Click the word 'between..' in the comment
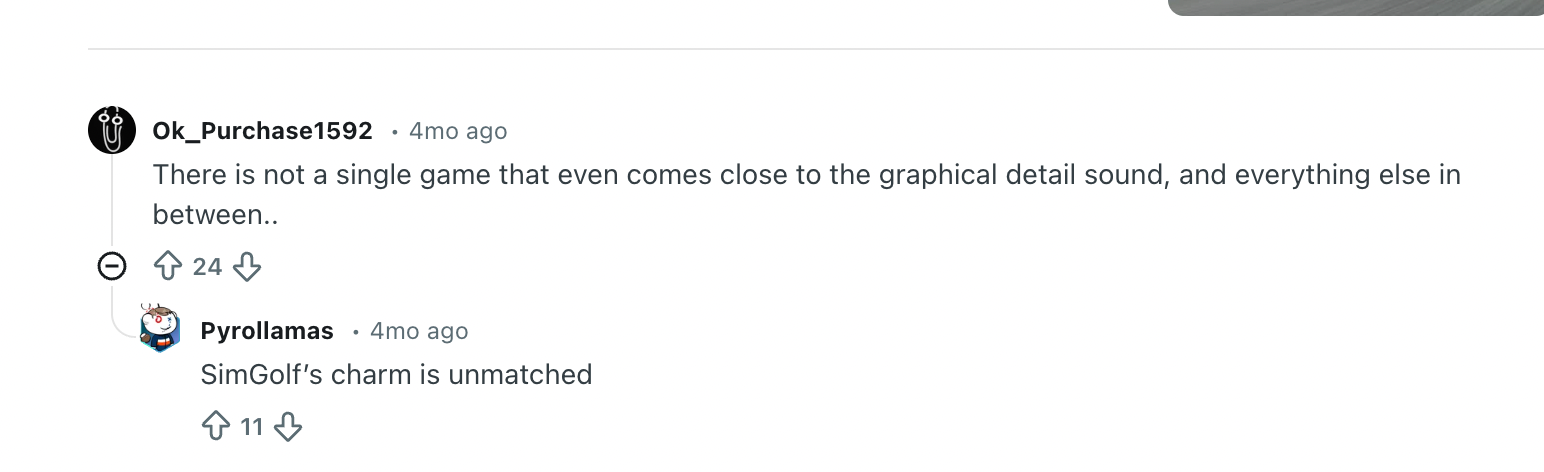The height and width of the screenshot is (472, 1544). [211, 214]
